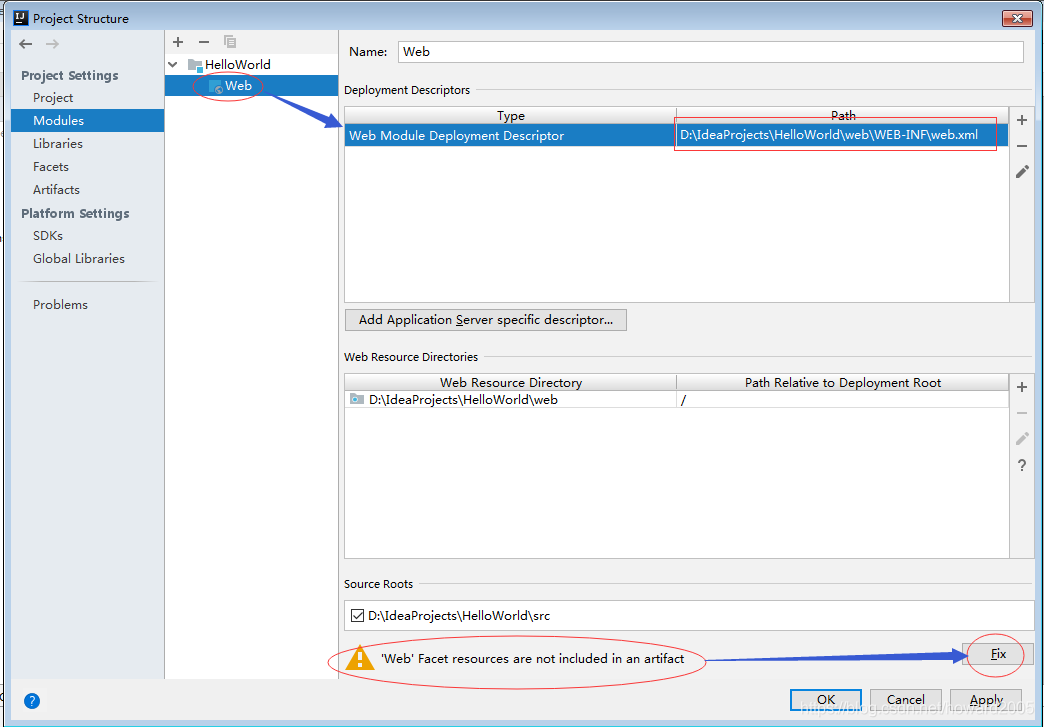
Task: Confirm the dialog with OK
Action: pos(826,700)
